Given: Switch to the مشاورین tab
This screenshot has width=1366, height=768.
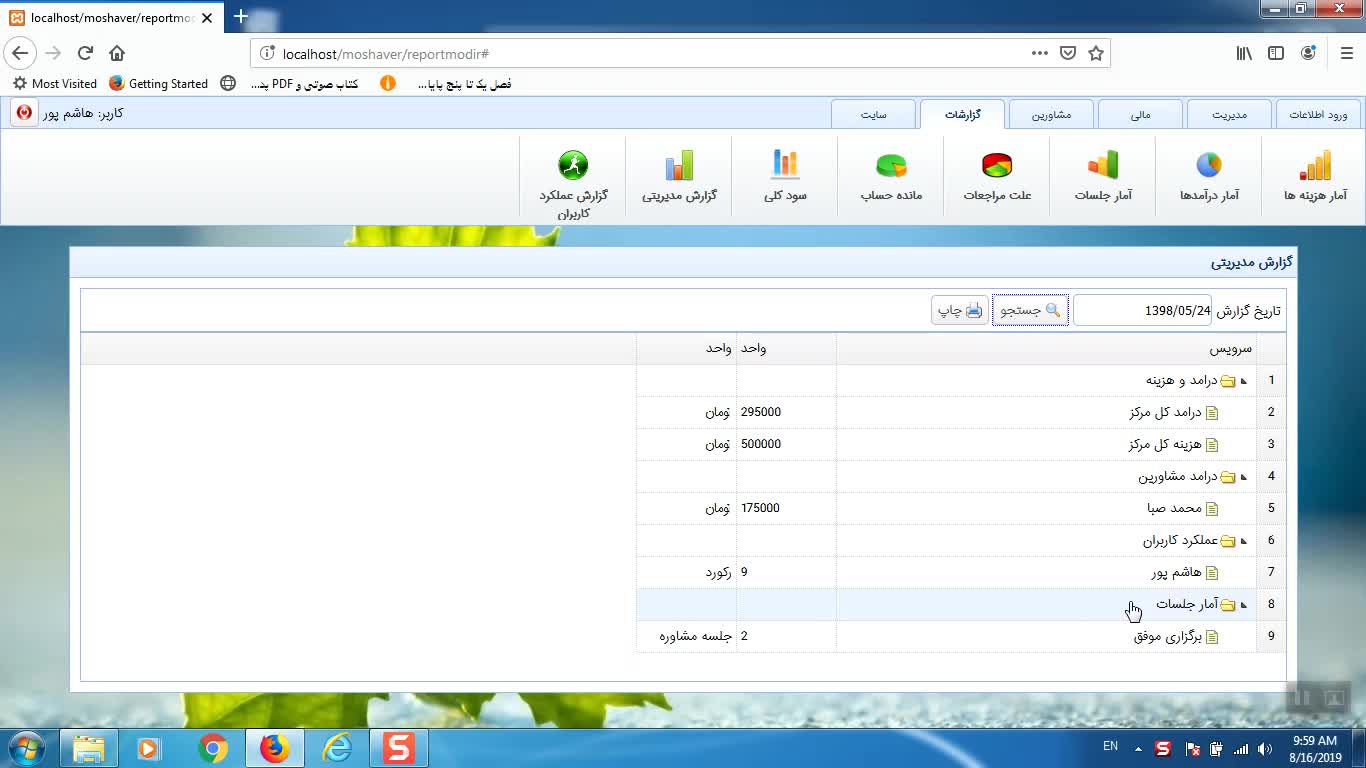Looking at the screenshot, I should [1051, 115].
